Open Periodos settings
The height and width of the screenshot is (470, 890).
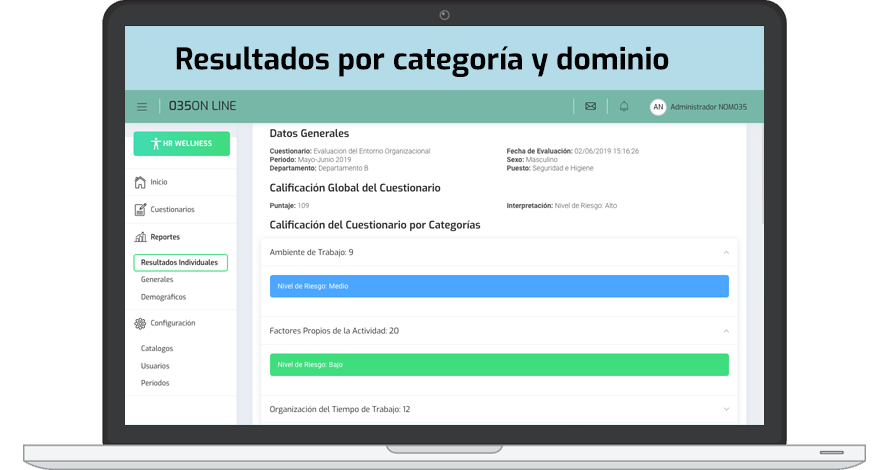coord(155,383)
